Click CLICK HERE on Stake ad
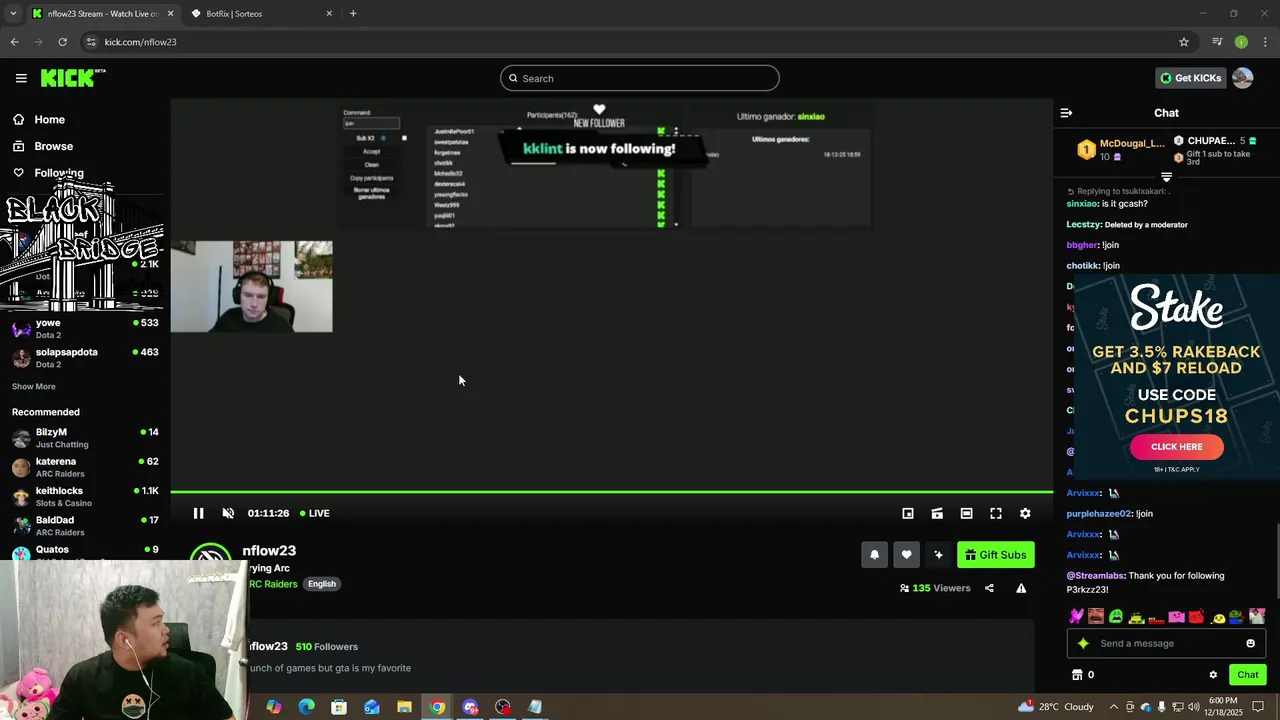This screenshot has width=1280, height=720. click(x=1176, y=447)
